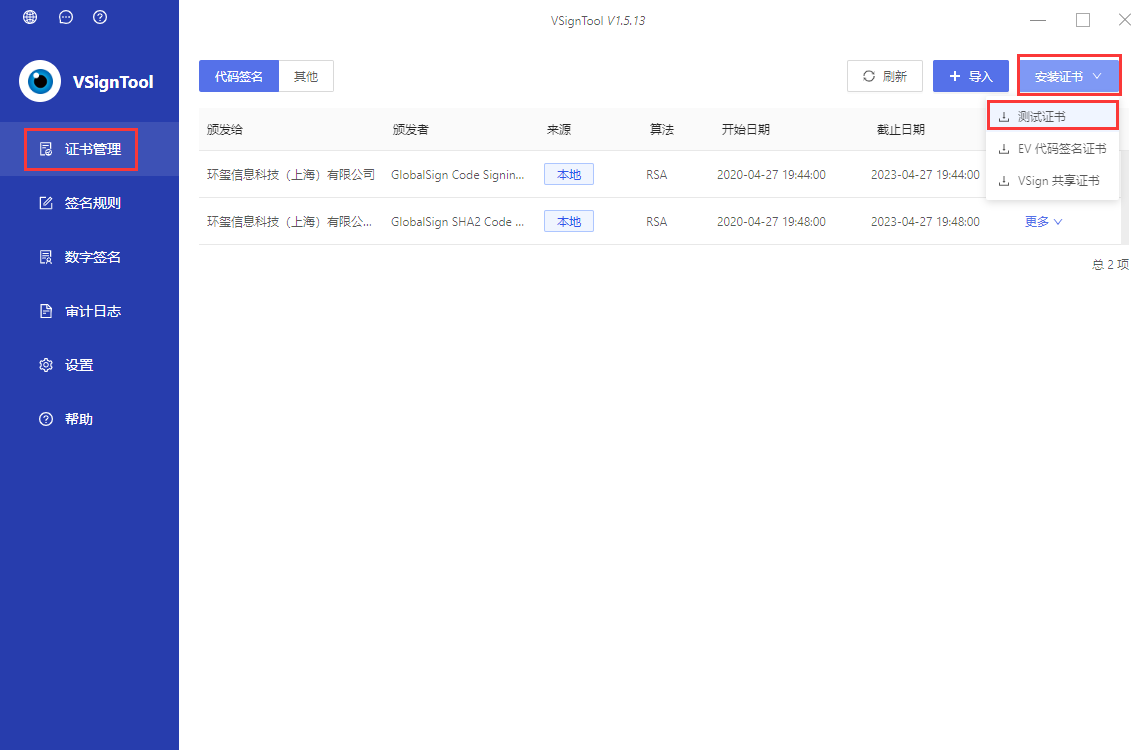
Task: Open 审计日志 in the sidebar
Action: click(x=89, y=311)
